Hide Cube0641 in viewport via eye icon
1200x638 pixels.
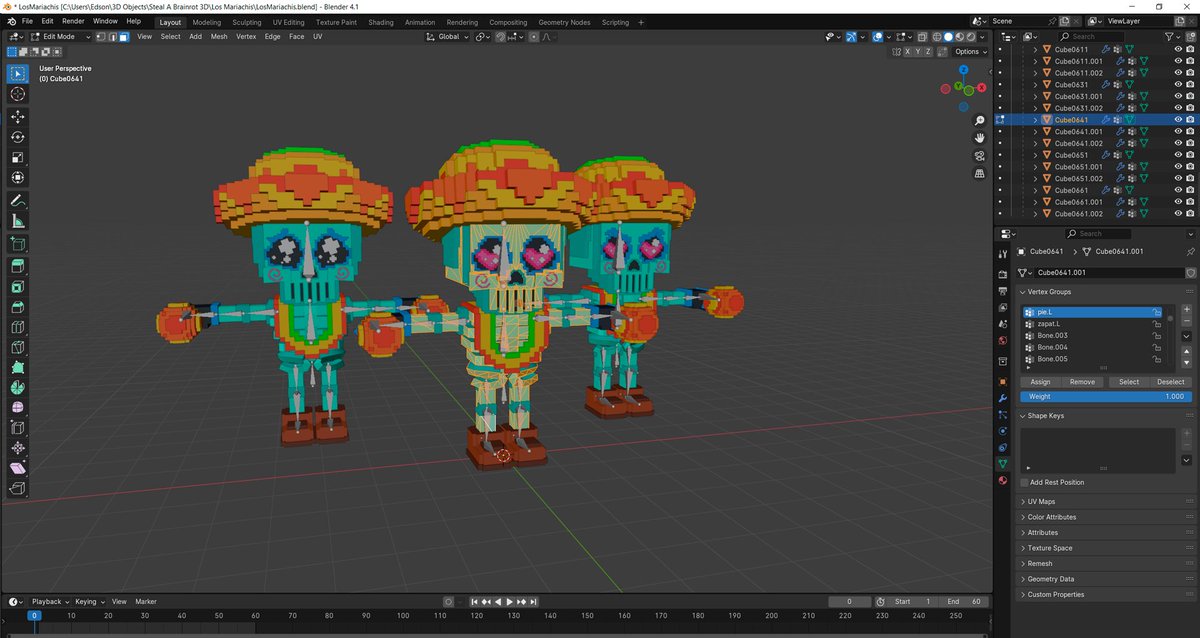1177,120
